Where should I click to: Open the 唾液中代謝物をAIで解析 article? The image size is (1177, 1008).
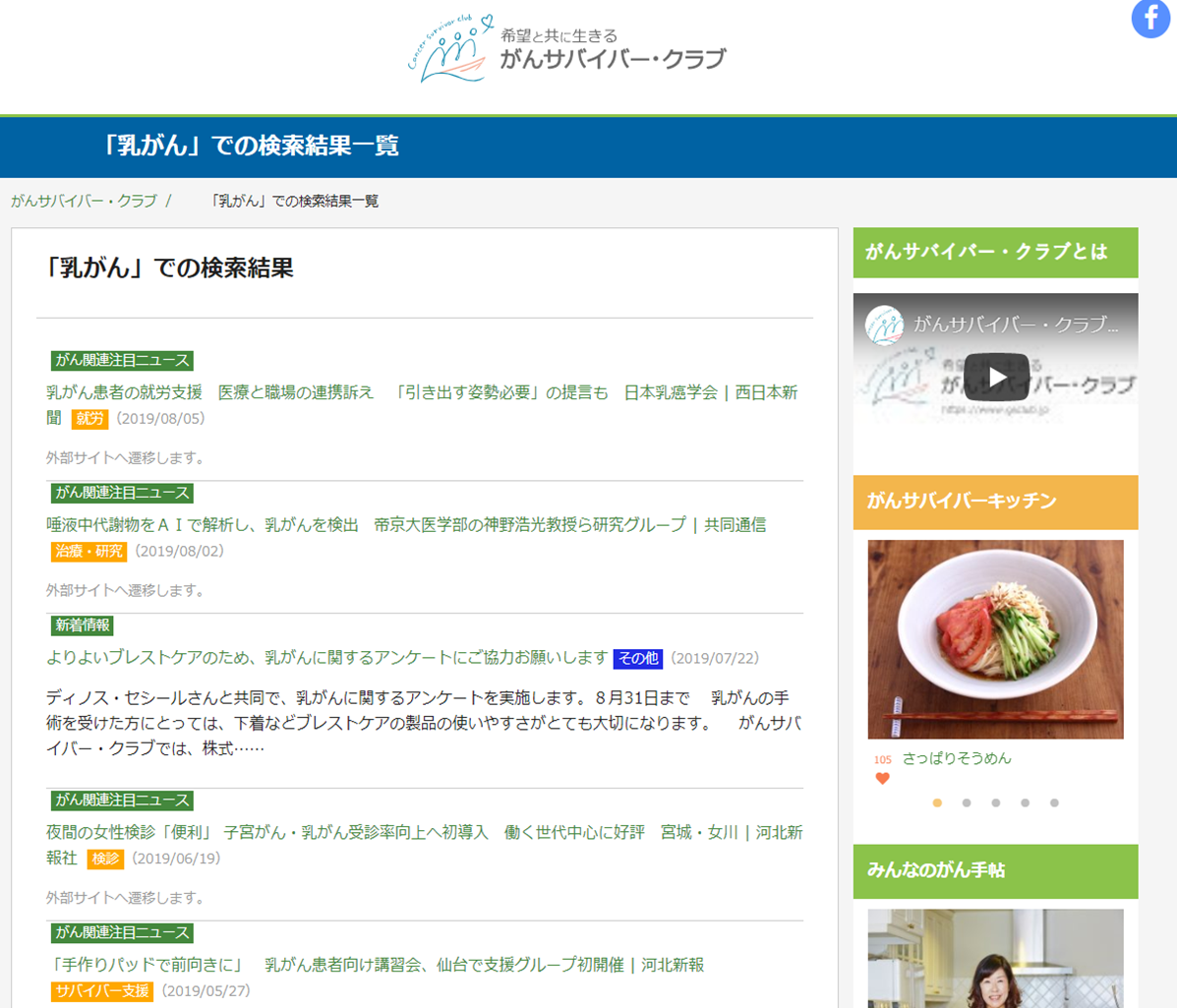click(x=405, y=525)
